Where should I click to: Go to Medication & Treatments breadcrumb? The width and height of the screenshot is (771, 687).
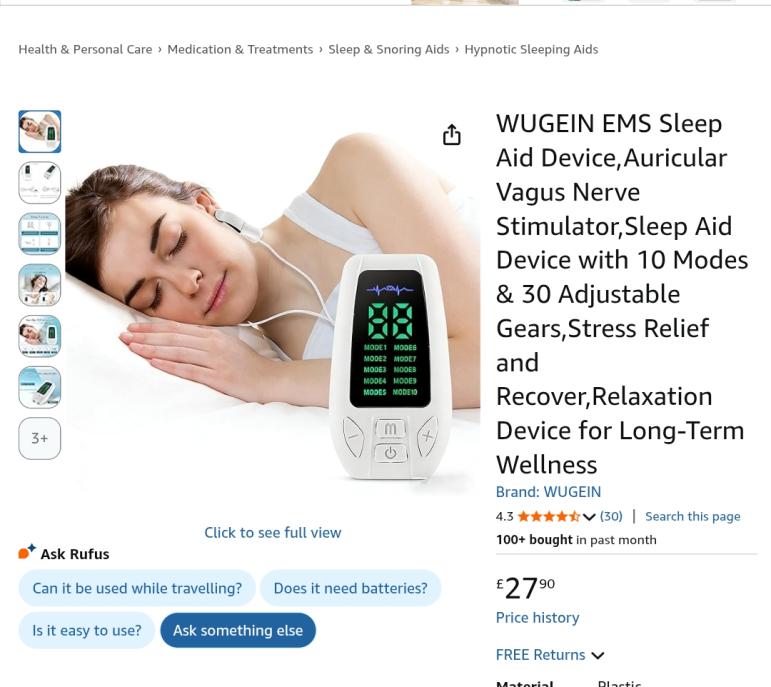point(240,50)
